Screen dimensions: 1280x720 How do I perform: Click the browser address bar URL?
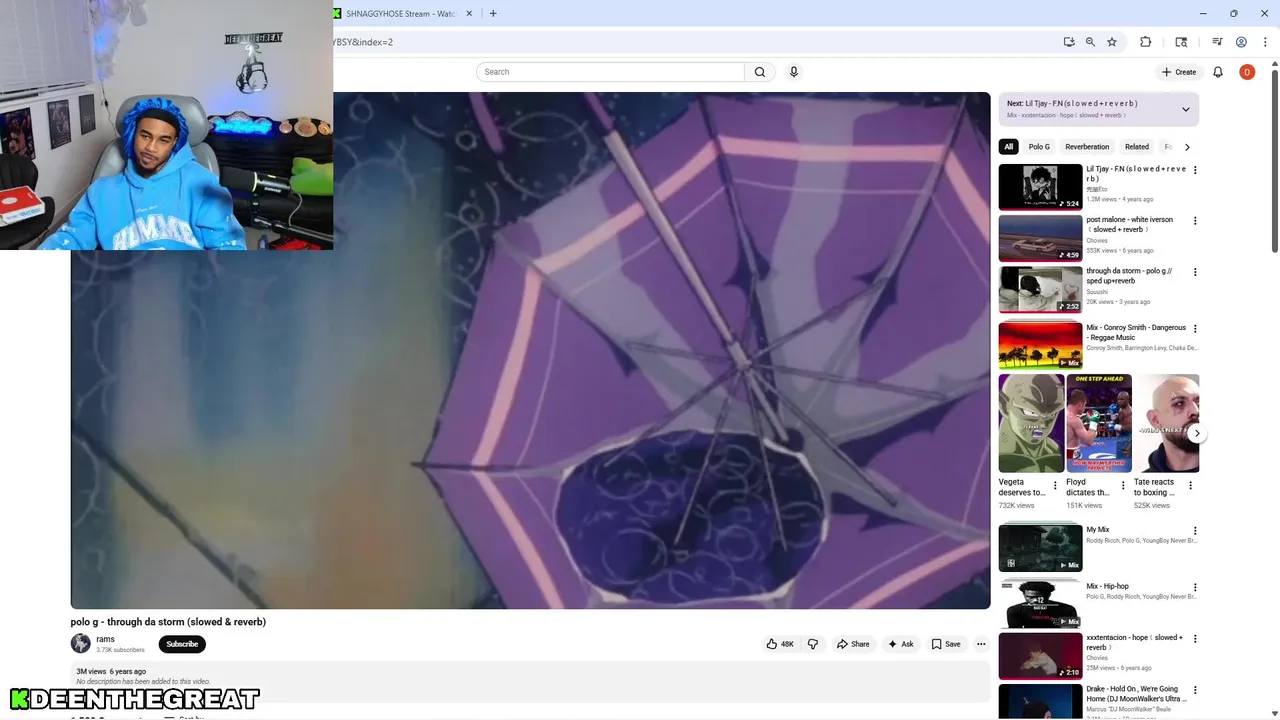(x=364, y=42)
